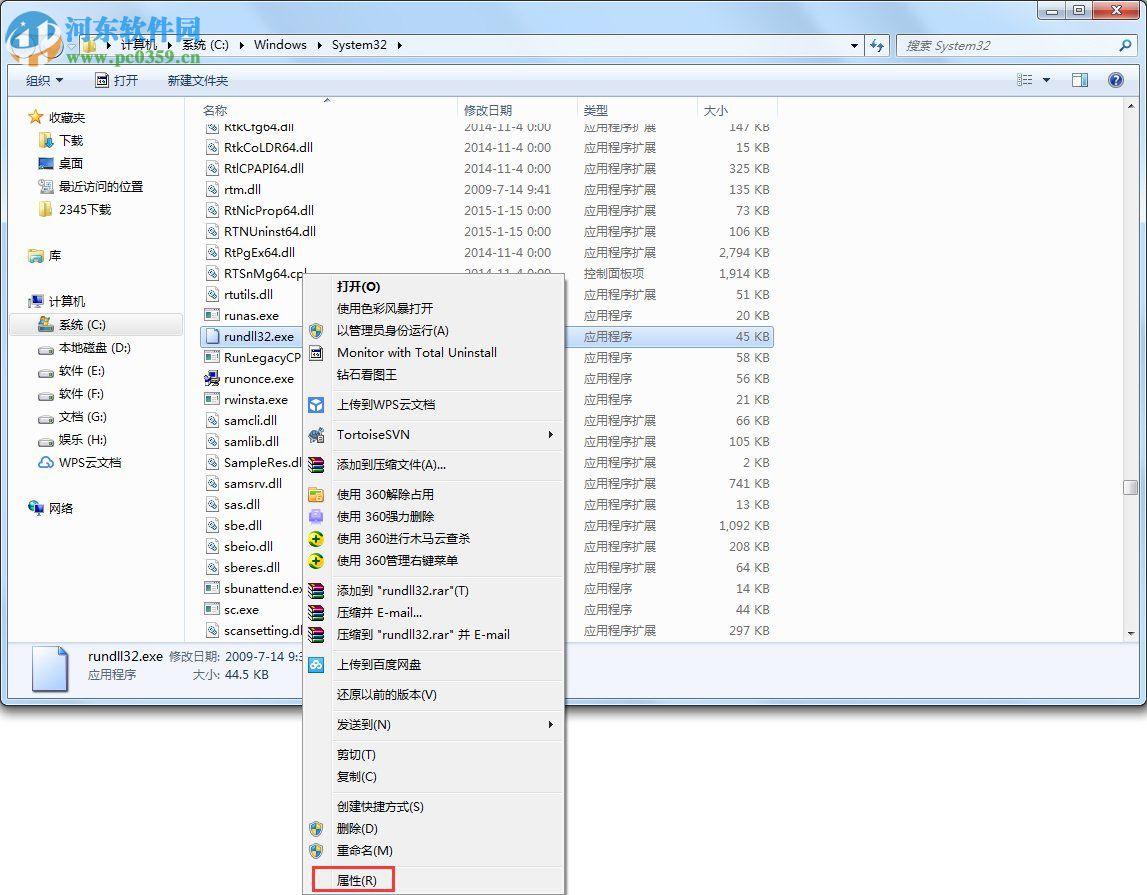Select 本地磁盘 (D:) in sidebar
This screenshot has height=895, width=1147.
(85, 349)
